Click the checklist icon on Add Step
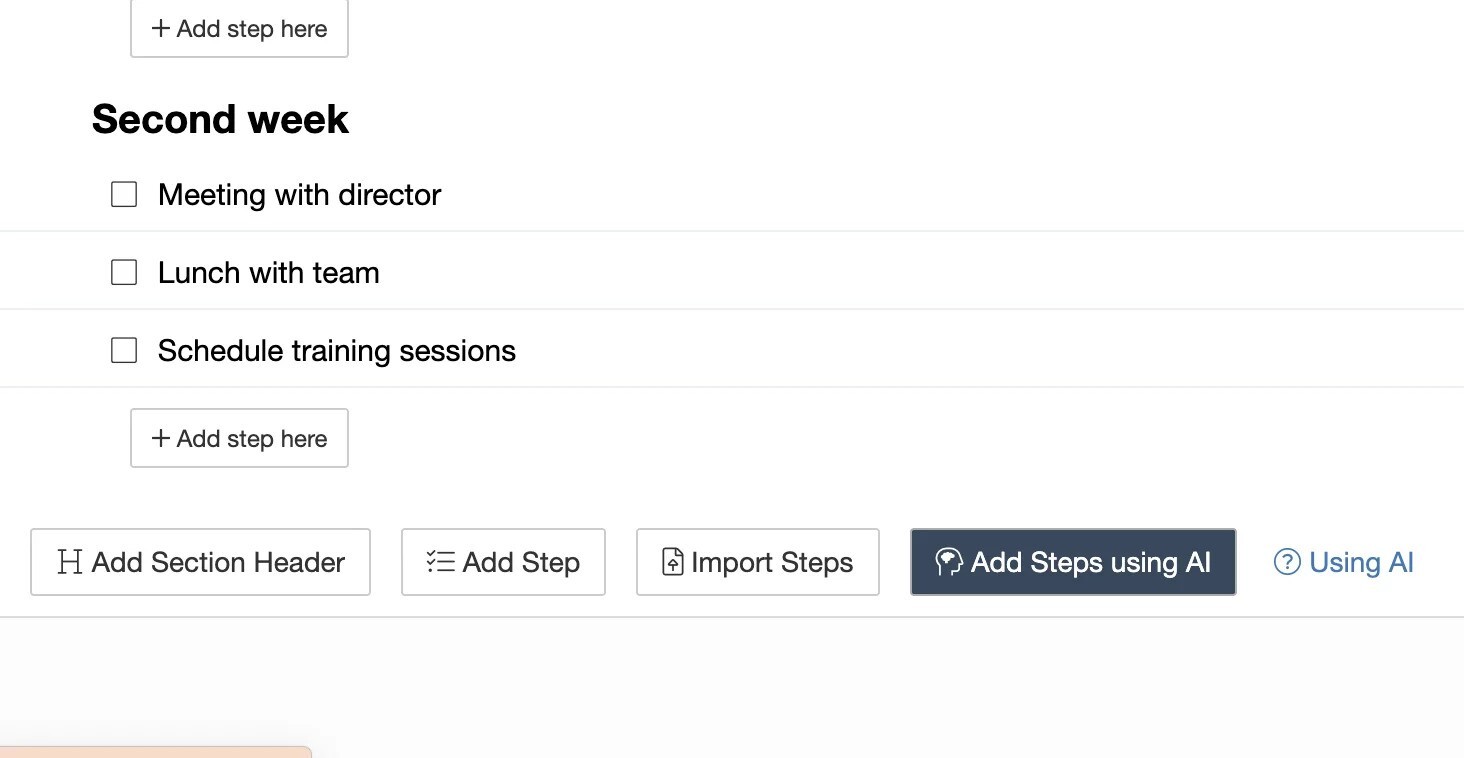Viewport: 1464px width, 758px height. point(440,562)
